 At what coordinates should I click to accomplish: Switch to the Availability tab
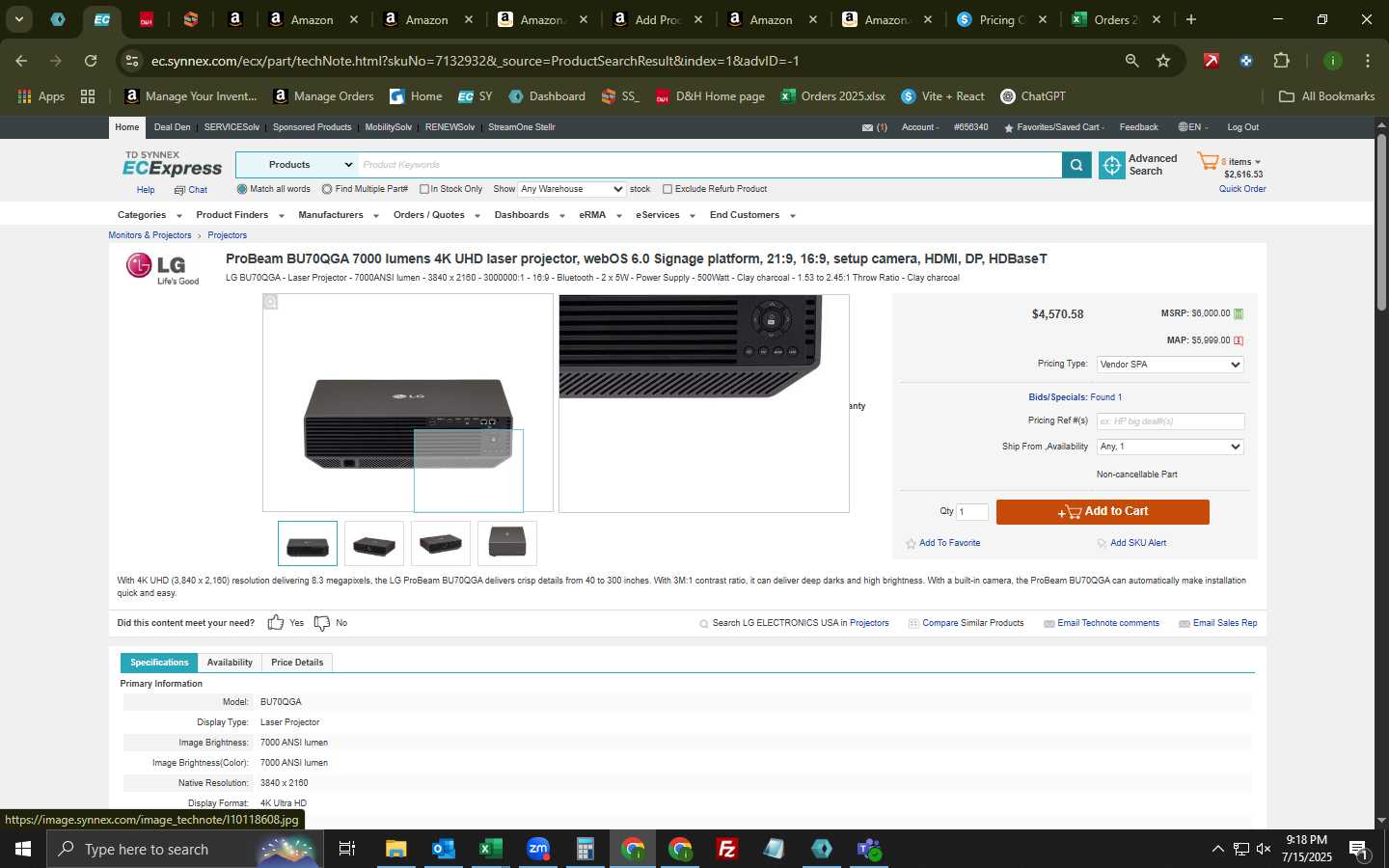click(x=230, y=663)
